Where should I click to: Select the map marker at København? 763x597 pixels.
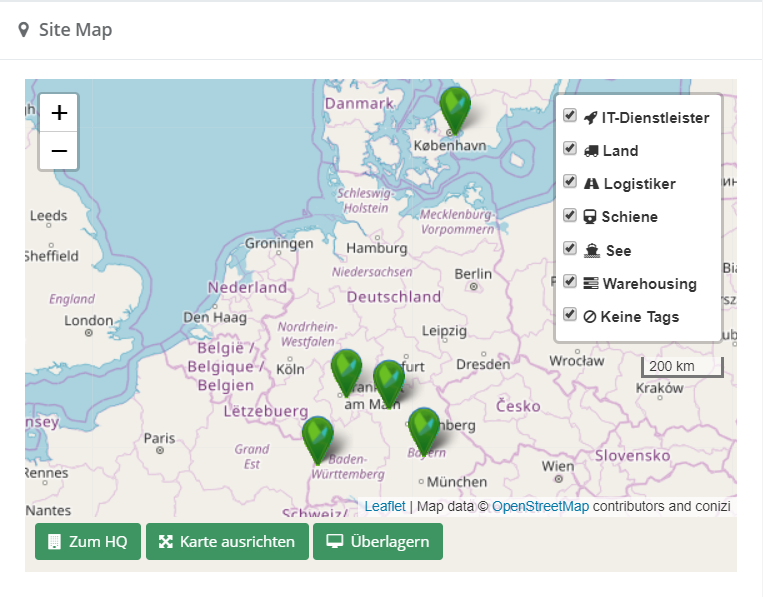[x=455, y=106]
